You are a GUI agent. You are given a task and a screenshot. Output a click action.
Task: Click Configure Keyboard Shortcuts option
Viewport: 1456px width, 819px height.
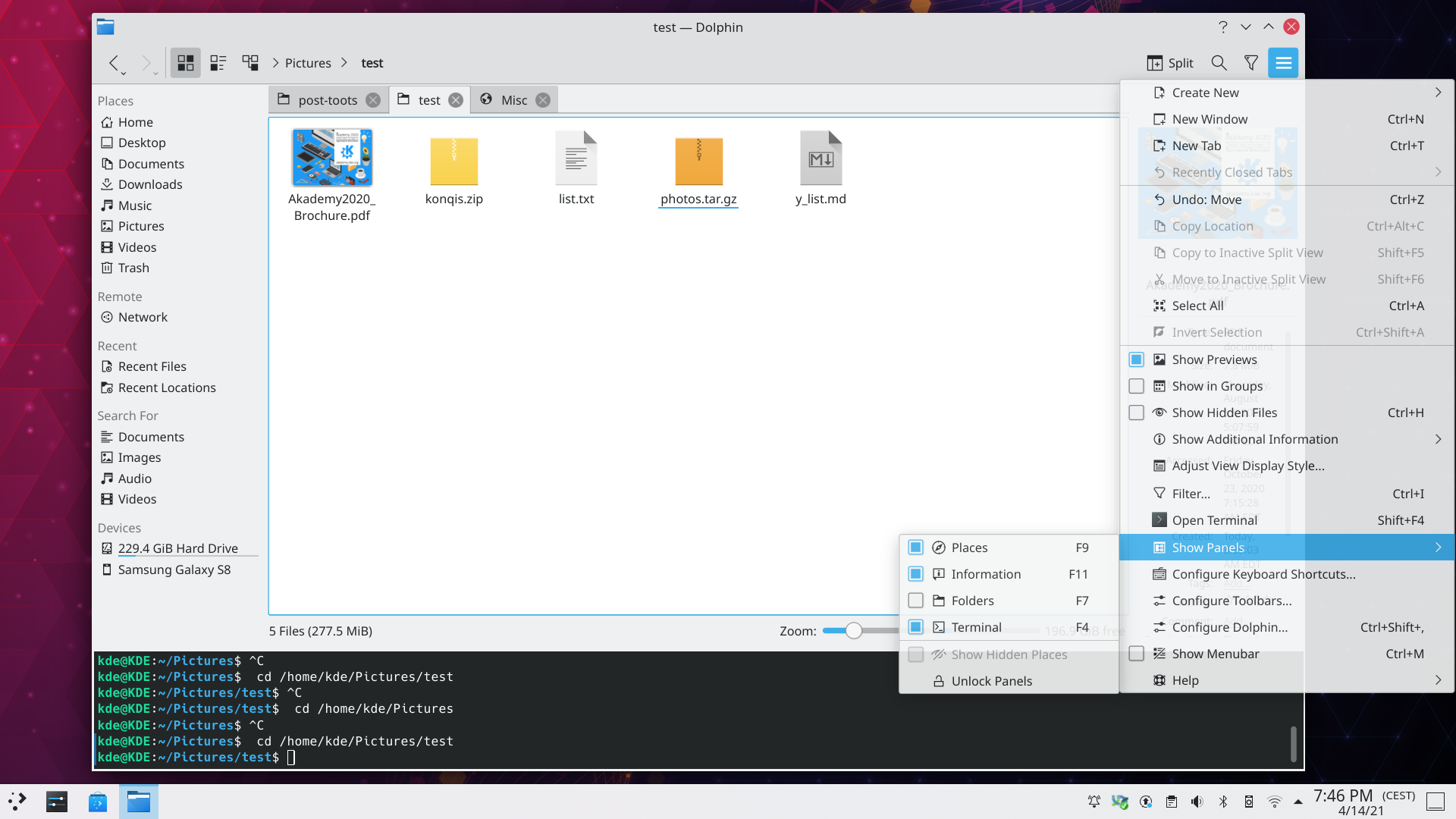1264,573
